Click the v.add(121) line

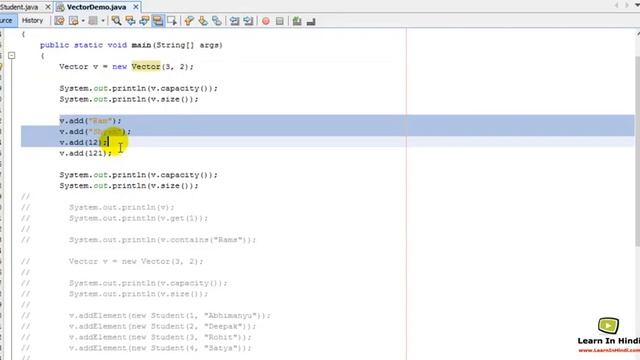click(85, 153)
